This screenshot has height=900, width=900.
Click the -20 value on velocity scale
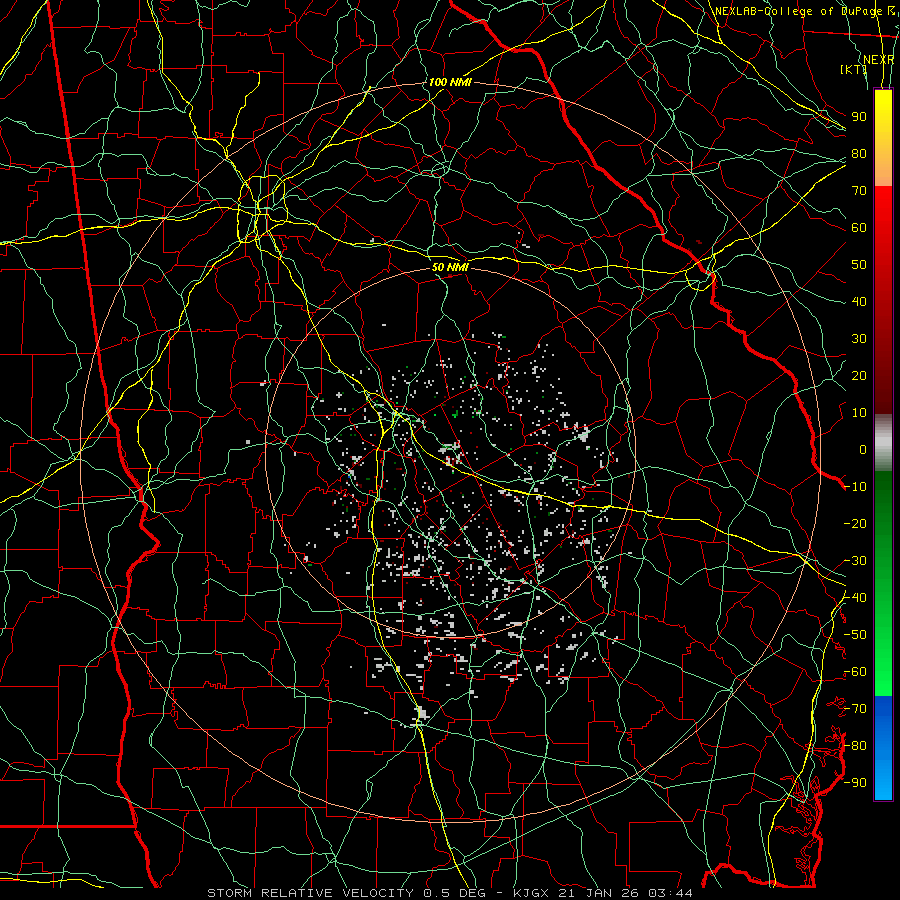click(x=855, y=524)
